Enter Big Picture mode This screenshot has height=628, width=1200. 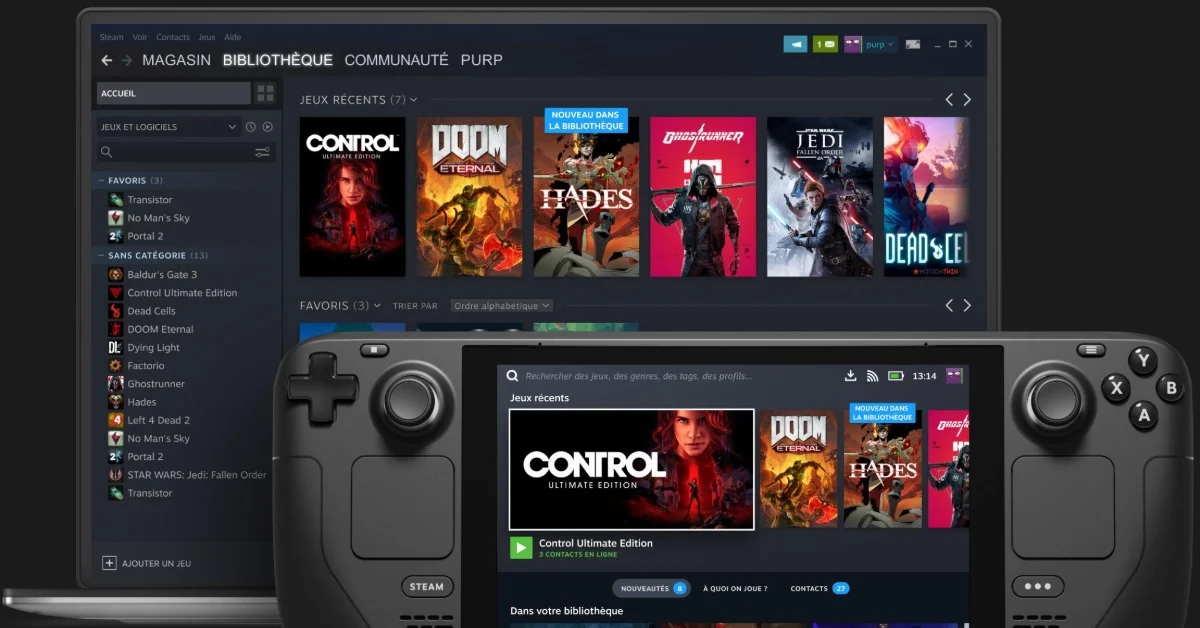tap(912, 44)
